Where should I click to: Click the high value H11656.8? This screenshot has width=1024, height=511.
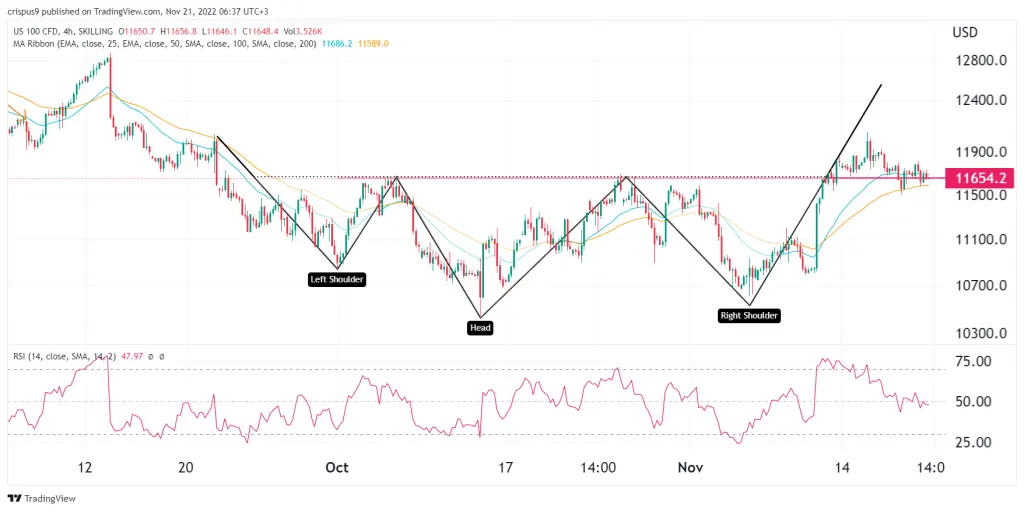[178, 31]
